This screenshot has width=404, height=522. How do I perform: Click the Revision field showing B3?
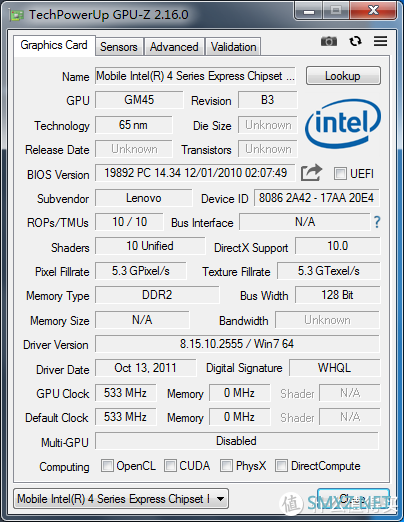tap(267, 100)
